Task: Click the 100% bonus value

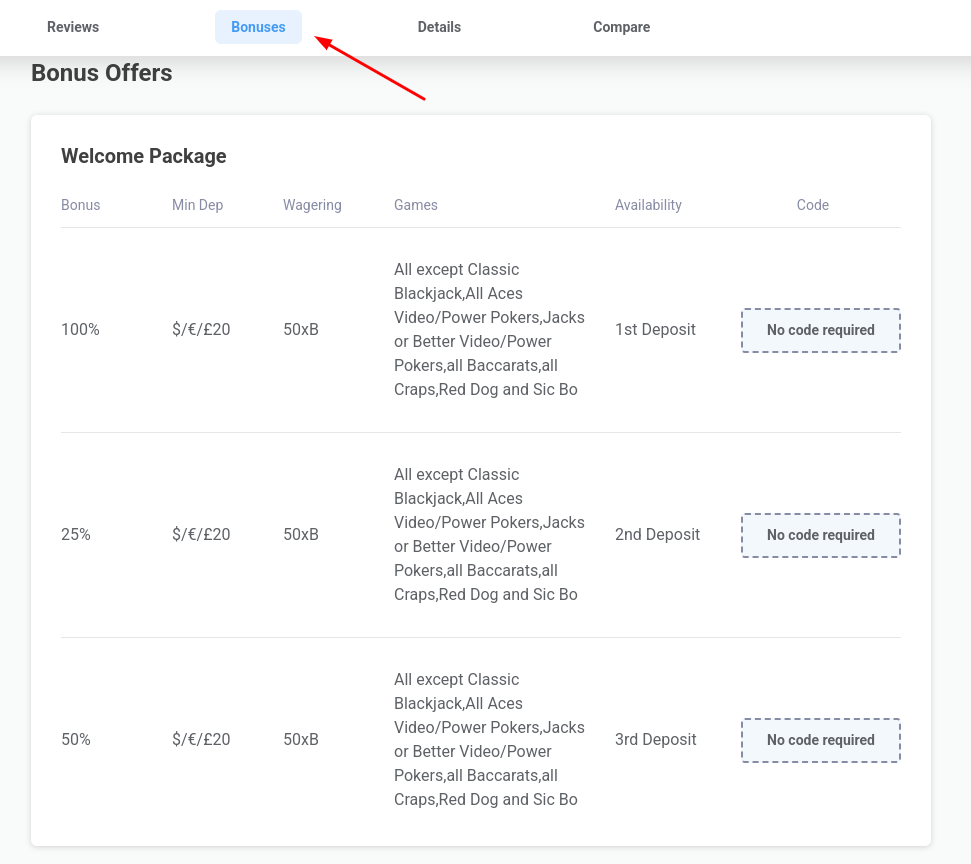Action: pos(80,330)
